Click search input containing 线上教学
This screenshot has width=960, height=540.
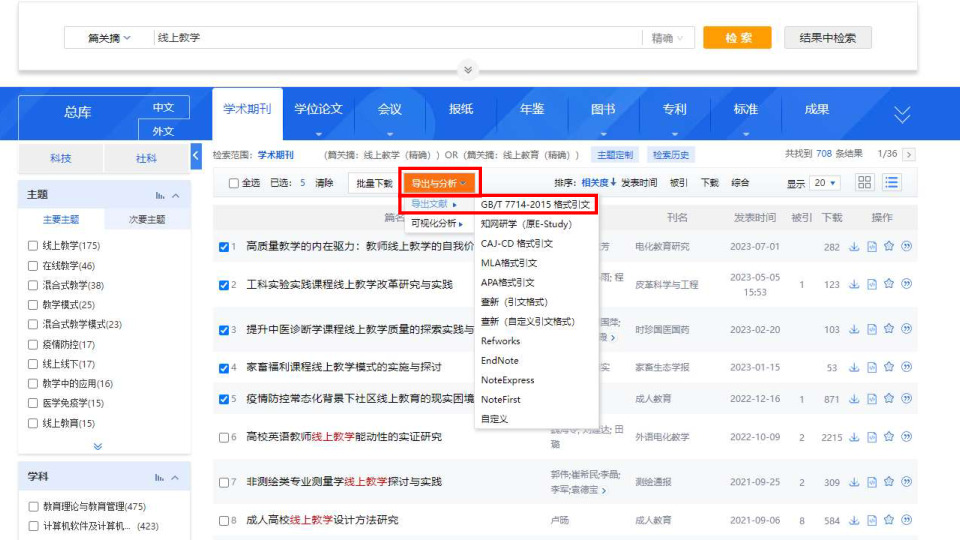pyautogui.click(x=397, y=38)
